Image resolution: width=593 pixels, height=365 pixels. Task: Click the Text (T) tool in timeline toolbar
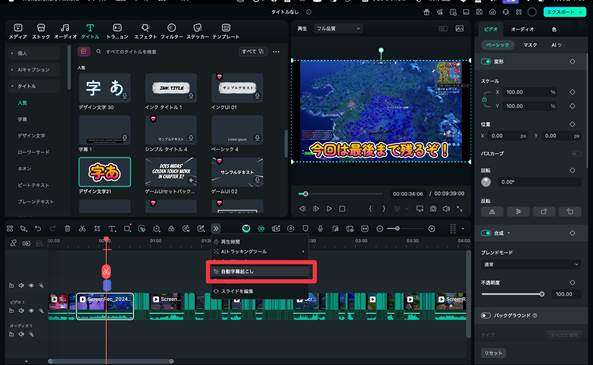point(112,228)
